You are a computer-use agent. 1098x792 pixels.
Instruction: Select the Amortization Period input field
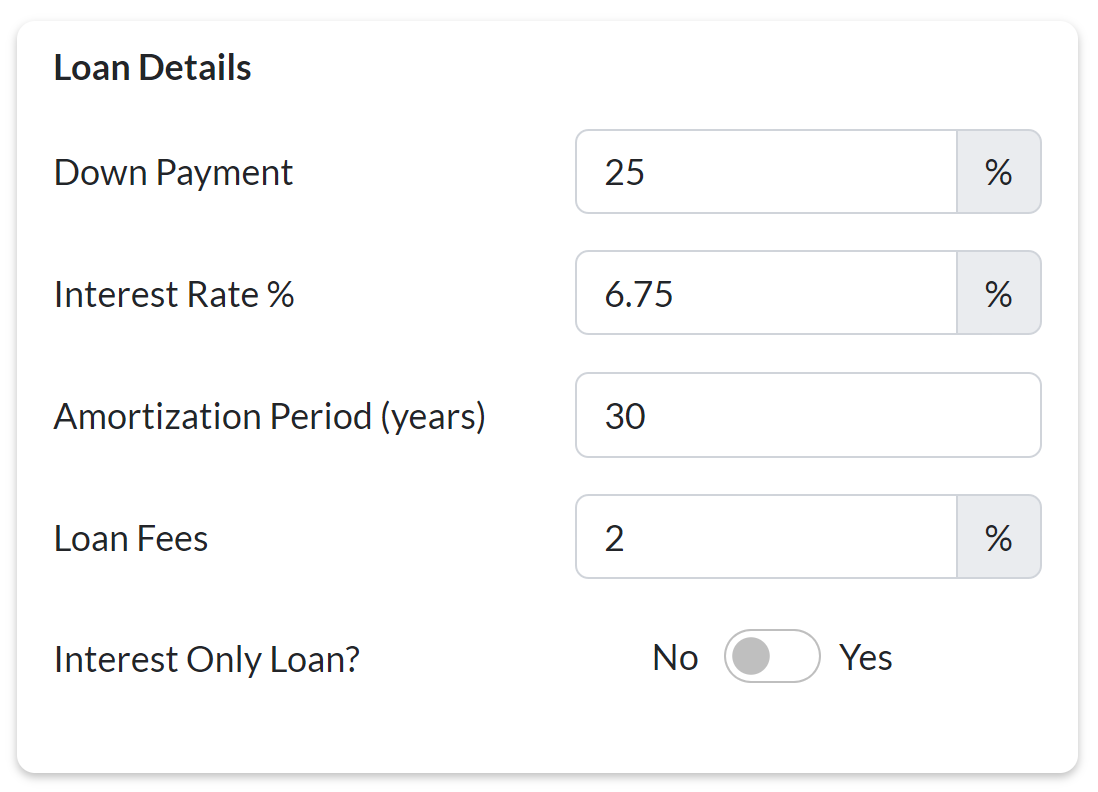807,415
